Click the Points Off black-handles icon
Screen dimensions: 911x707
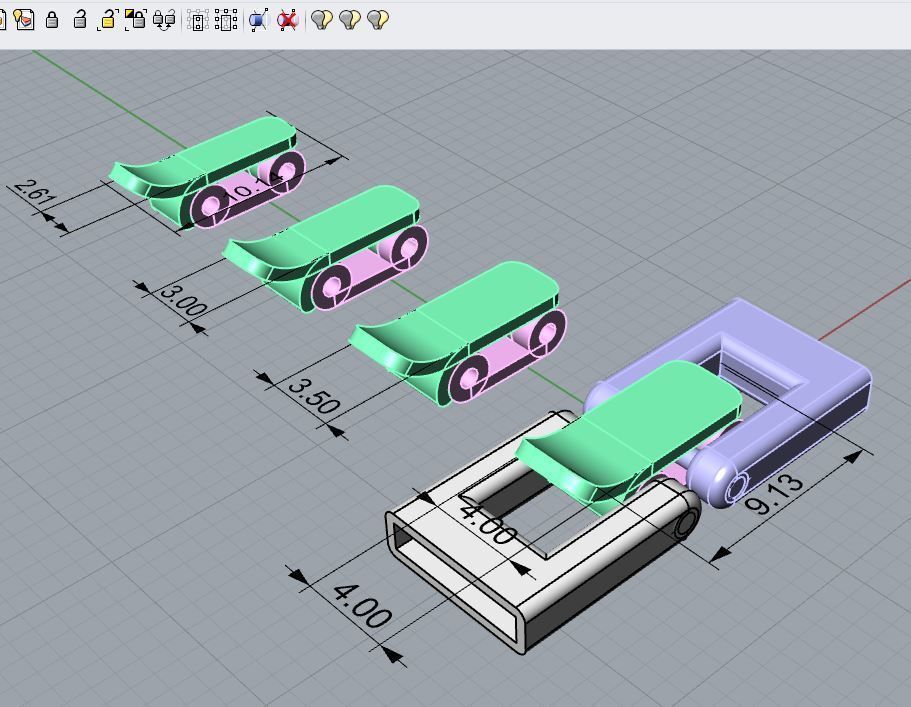[x=226, y=20]
